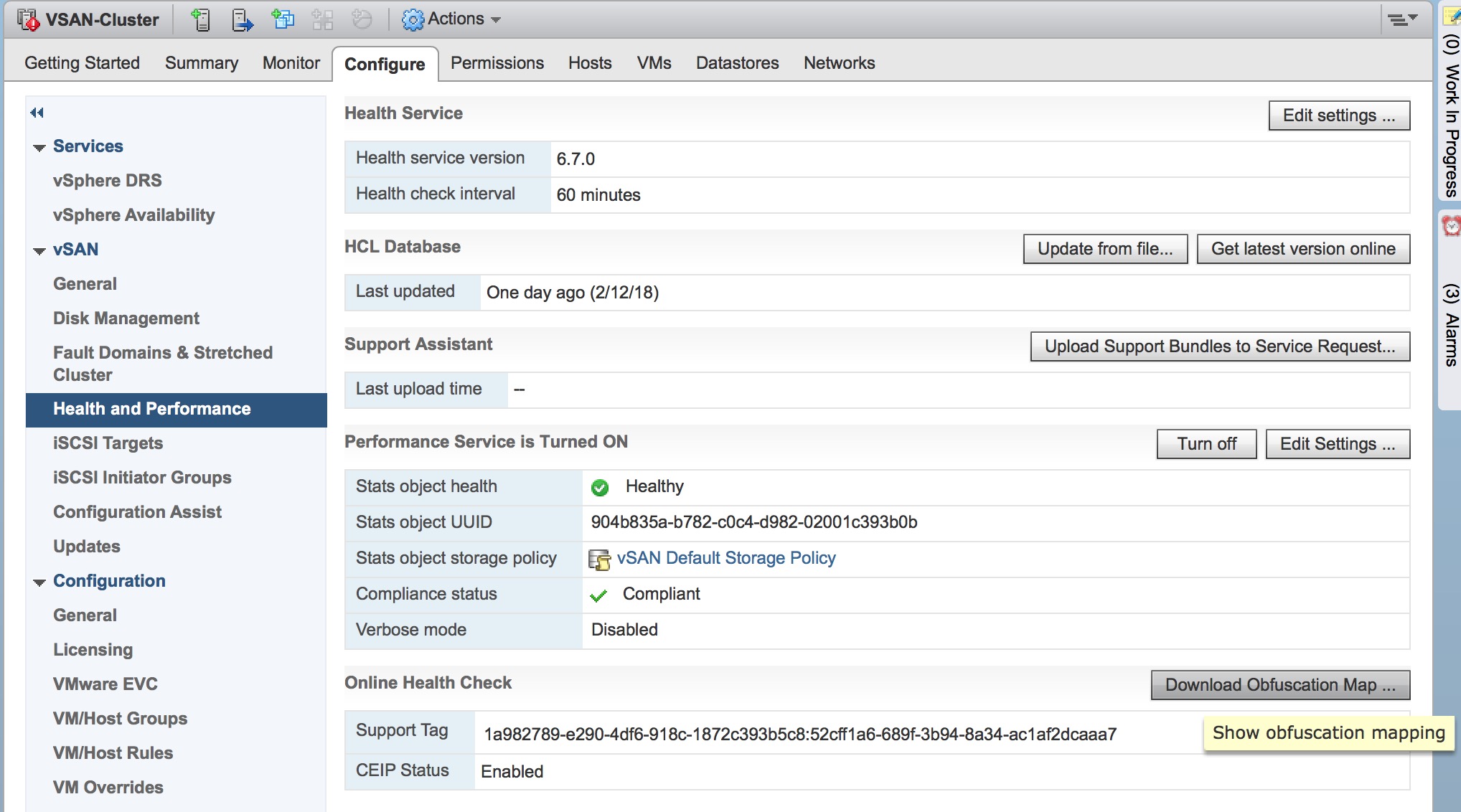Screen dimensions: 1461x812
Task: Click Performance Service Edit Settings button
Action: tap(1338, 444)
